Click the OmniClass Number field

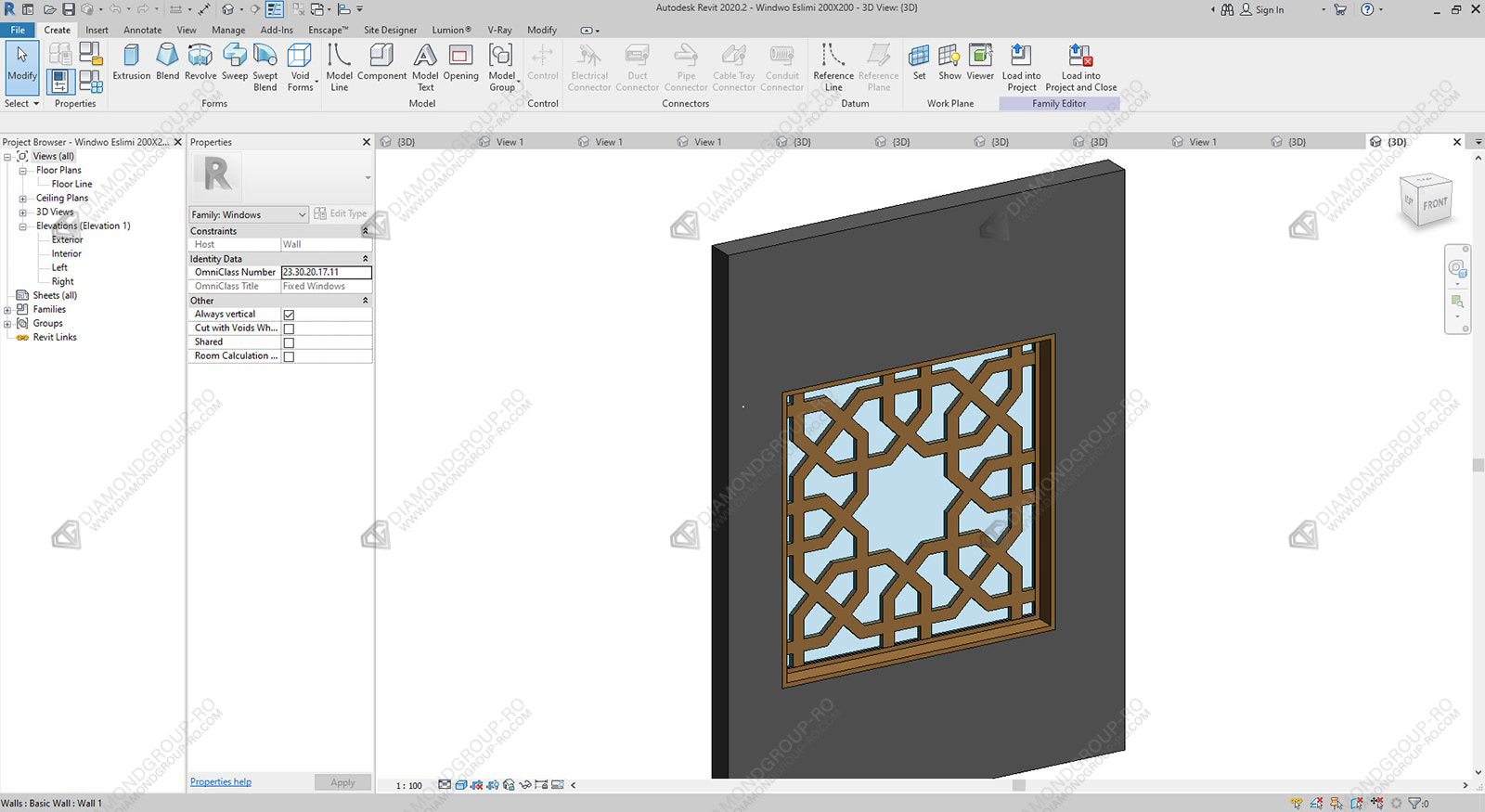326,273
